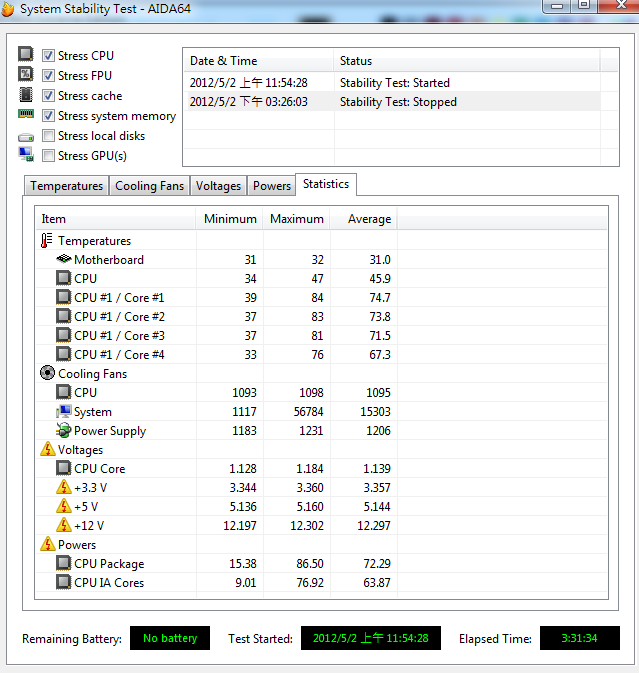The width and height of the screenshot is (639, 673).
Task: Switch to the Temperatures tab
Action: (x=67, y=186)
